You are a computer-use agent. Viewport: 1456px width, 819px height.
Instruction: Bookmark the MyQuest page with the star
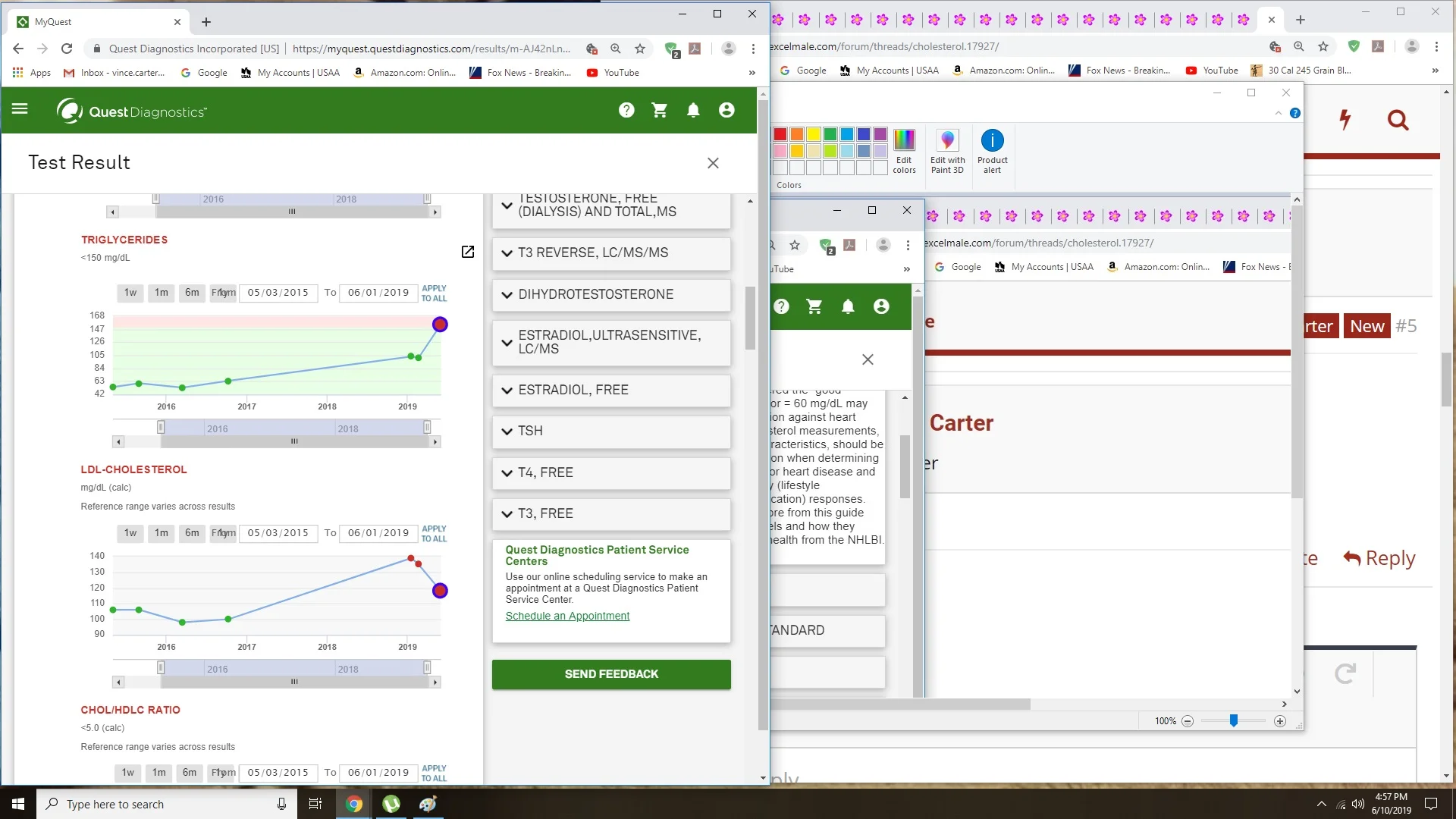click(x=640, y=49)
